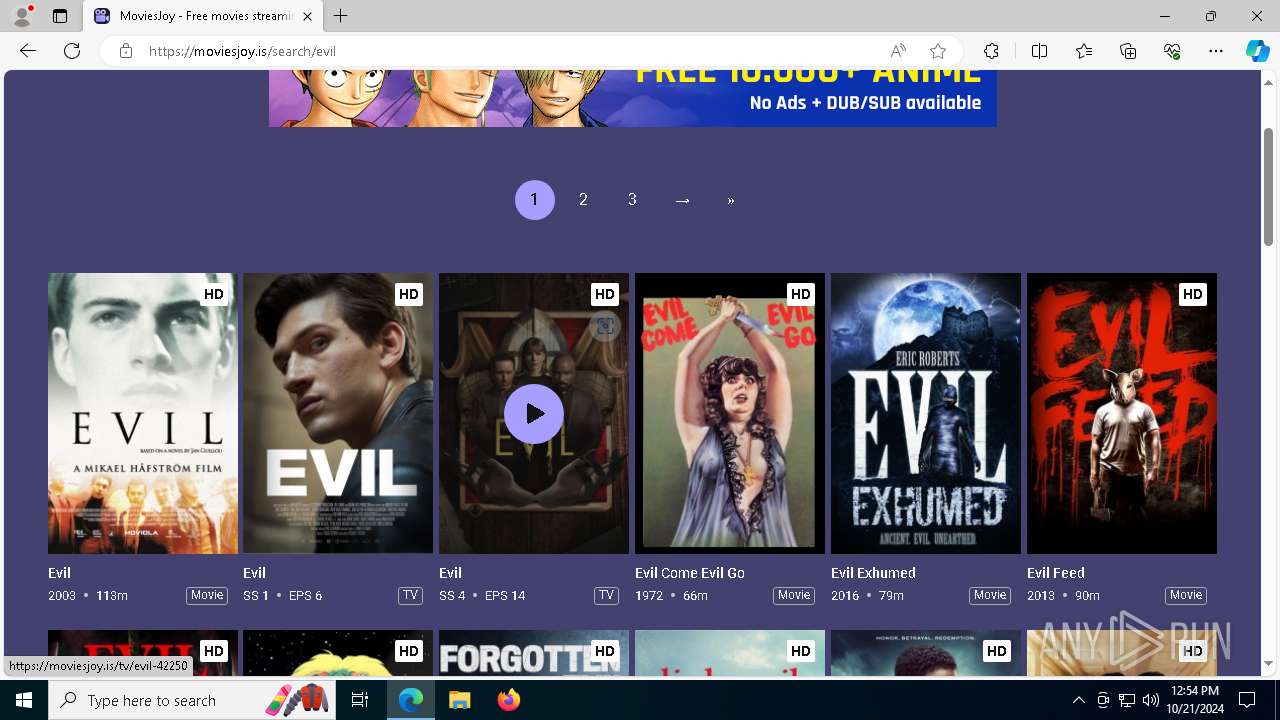Click the Evil 2003 title link
Screen dimensions: 1280x720
coord(59,573)
